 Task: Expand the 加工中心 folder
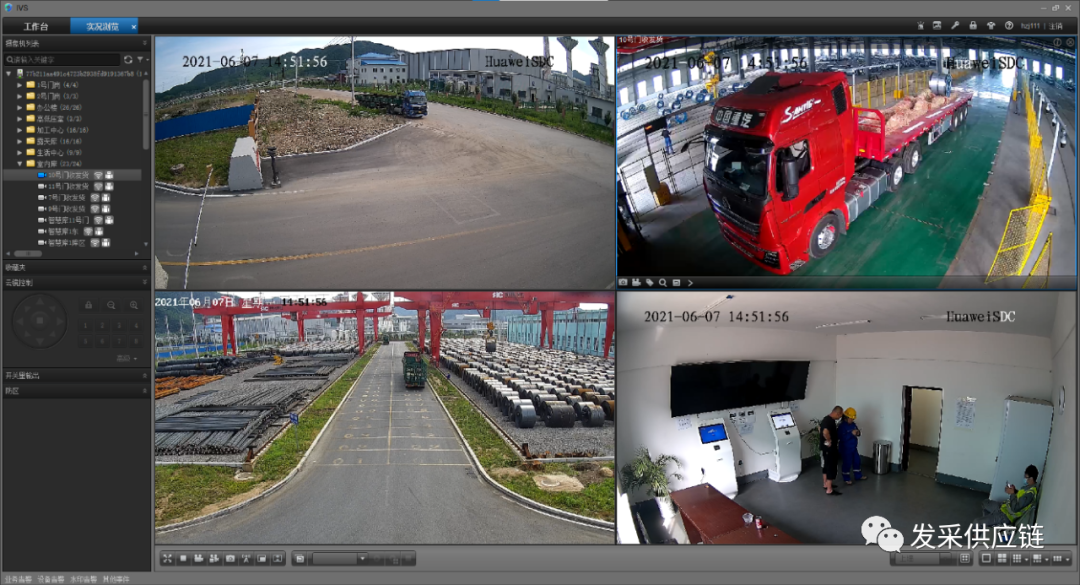[20, 130]
